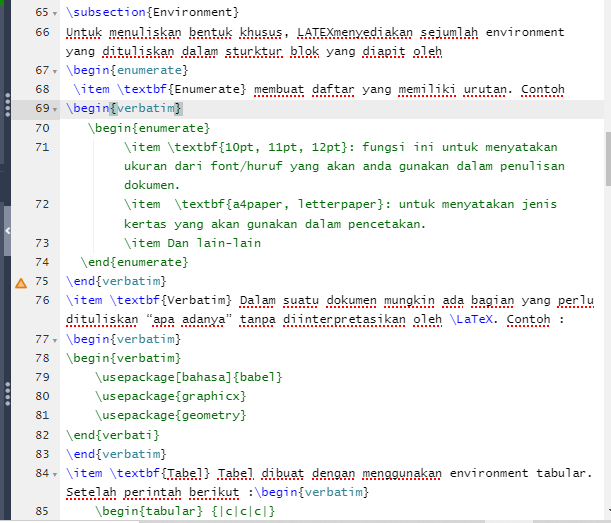Select line number 68 in the gutter
Image resolution: width=611 pixels, height=523 pixels.
[42, 89]
